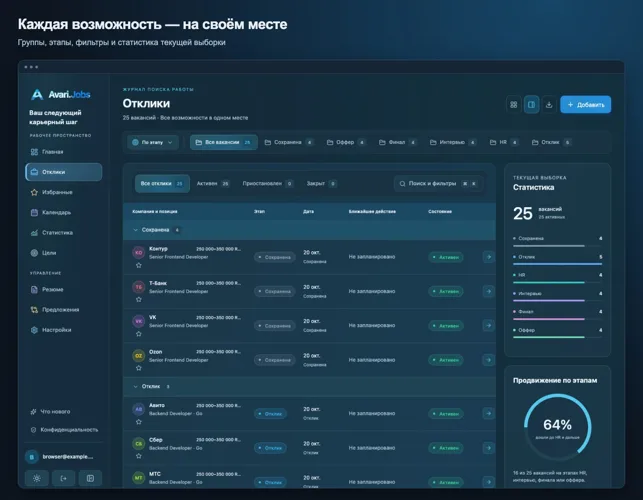Click the Контур company avatar
643x500 pixels.
coord(139,252)
